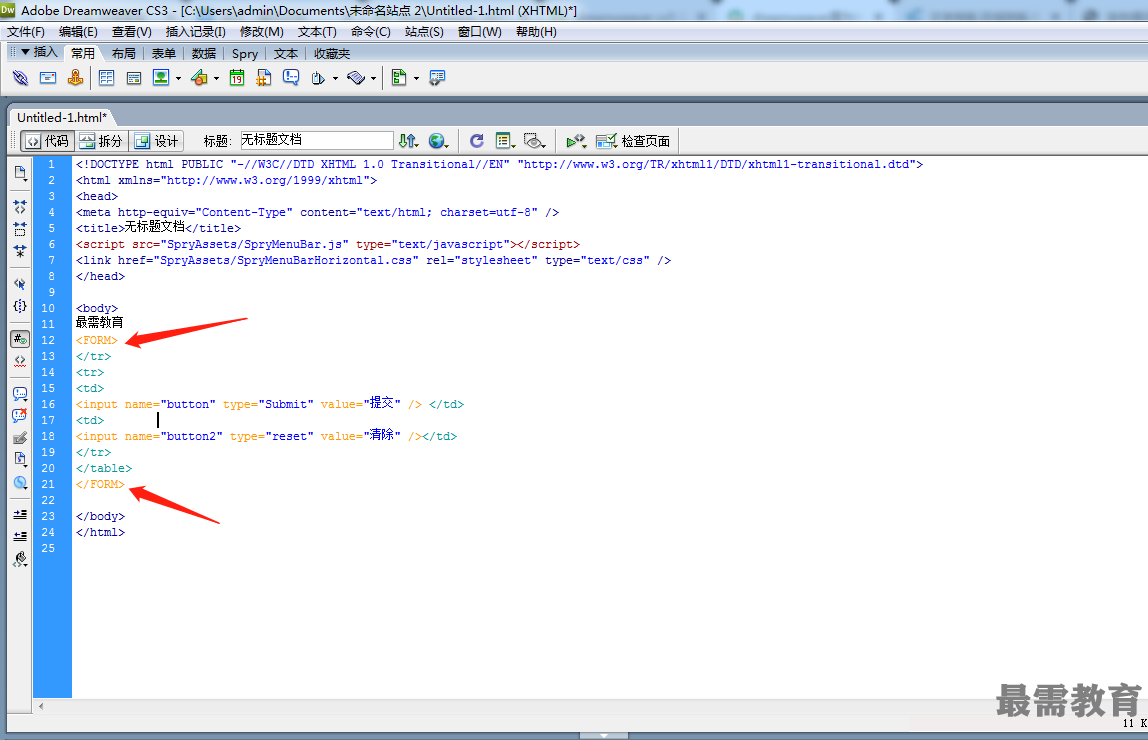Open the 插入记录(I) menu
The height and width of the screenshot is (740, 1148).
click(195, 31)
